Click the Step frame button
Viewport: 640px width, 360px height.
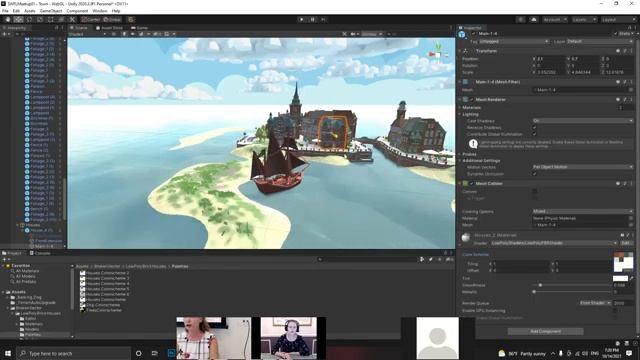pyautogui.click(x=323, y=19)
